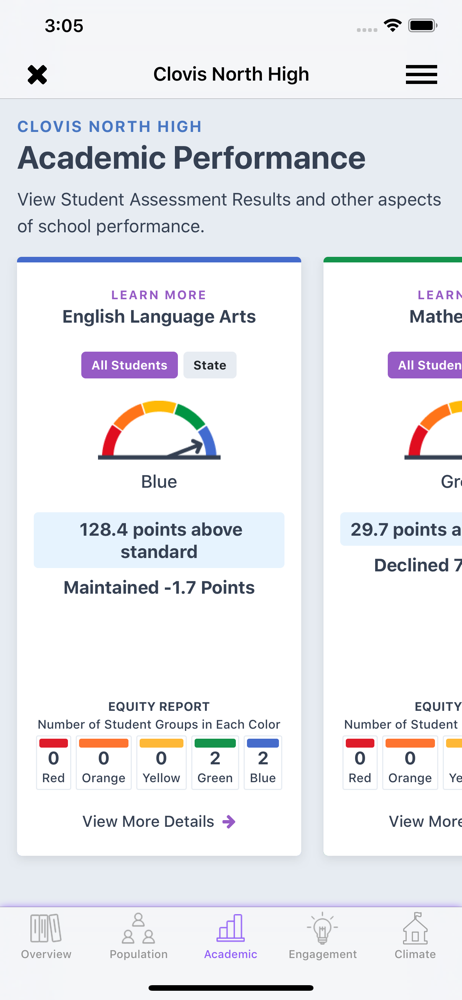Go to the Population tab
The width and height of the screenshot is (462, 1000).
click(x=138, y=937)
